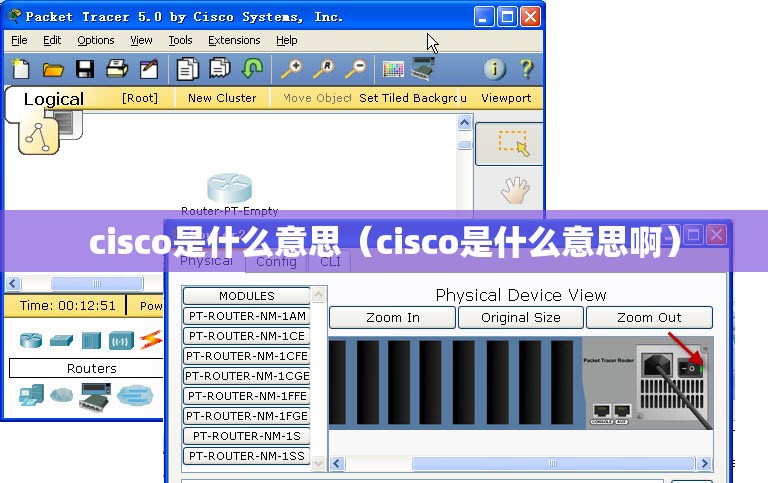This screenshot has width=768, height=483.
Task: Open the Custom Devices Dialog icon
Action: [x=423, y=68]
